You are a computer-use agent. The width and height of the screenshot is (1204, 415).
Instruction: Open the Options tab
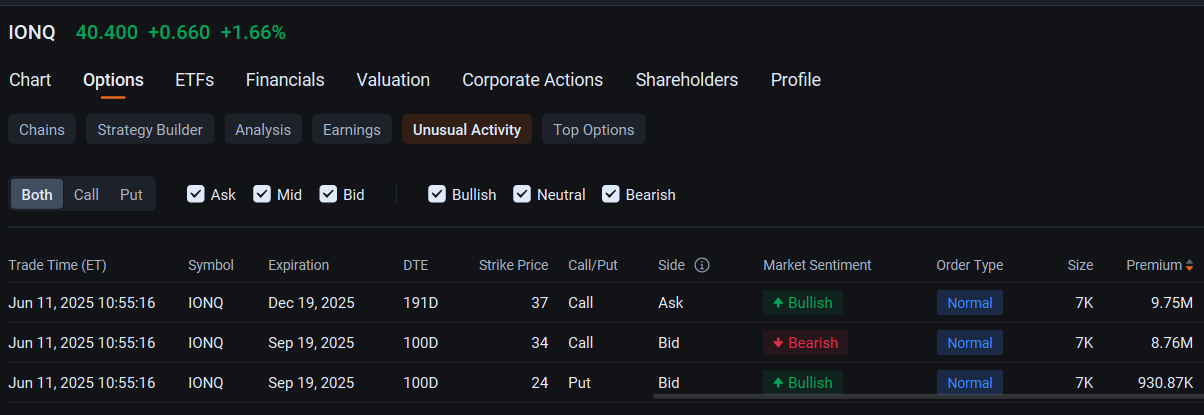pos(113,80)
